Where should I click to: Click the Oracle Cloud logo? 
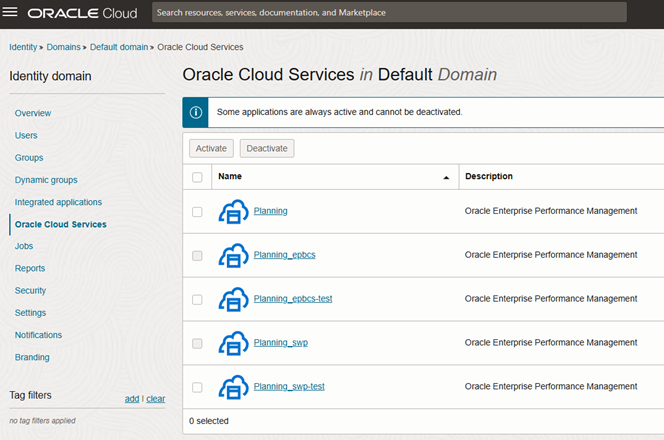coord(83,13)
